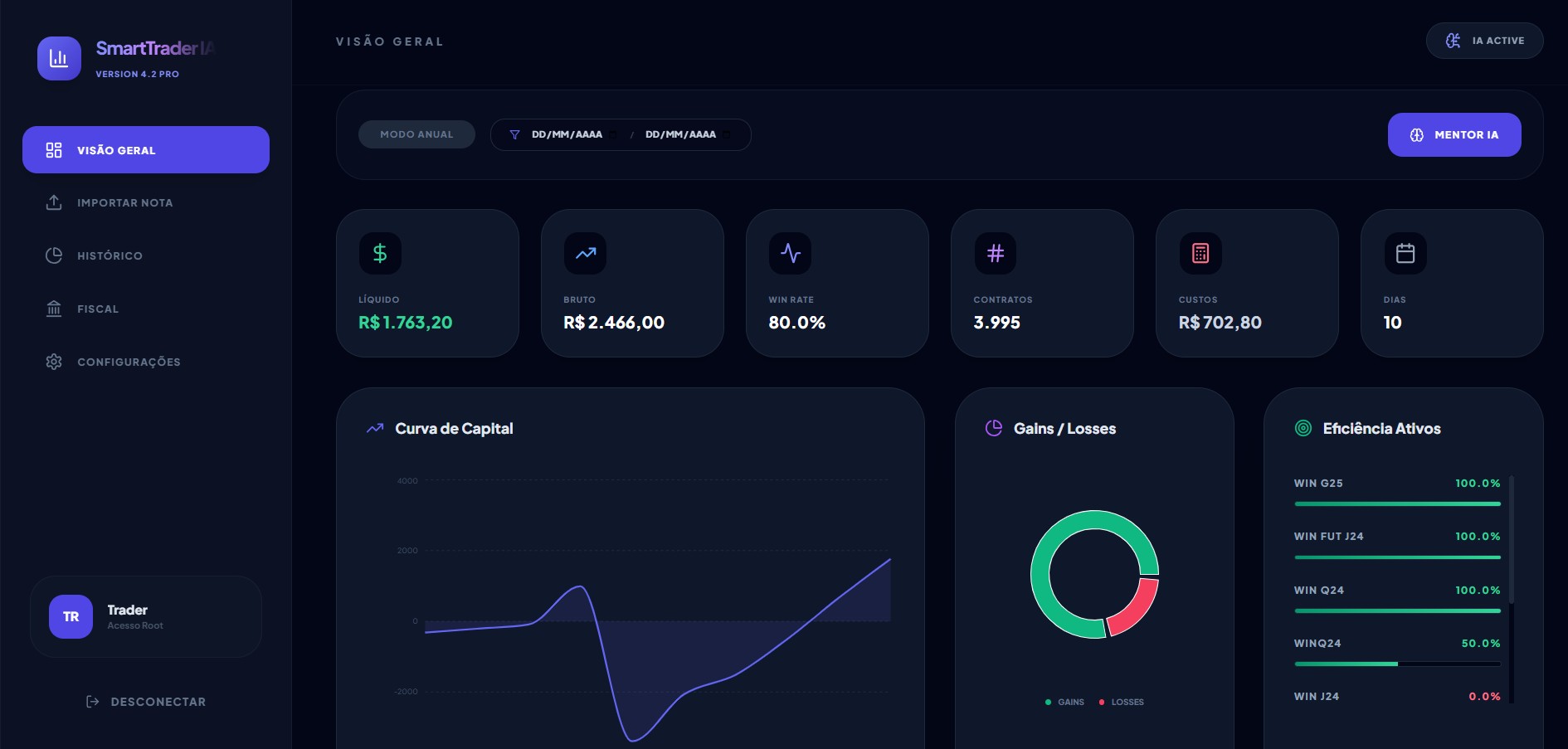
Task: Switch to the Fiscal section
Action: pos(54,309)
